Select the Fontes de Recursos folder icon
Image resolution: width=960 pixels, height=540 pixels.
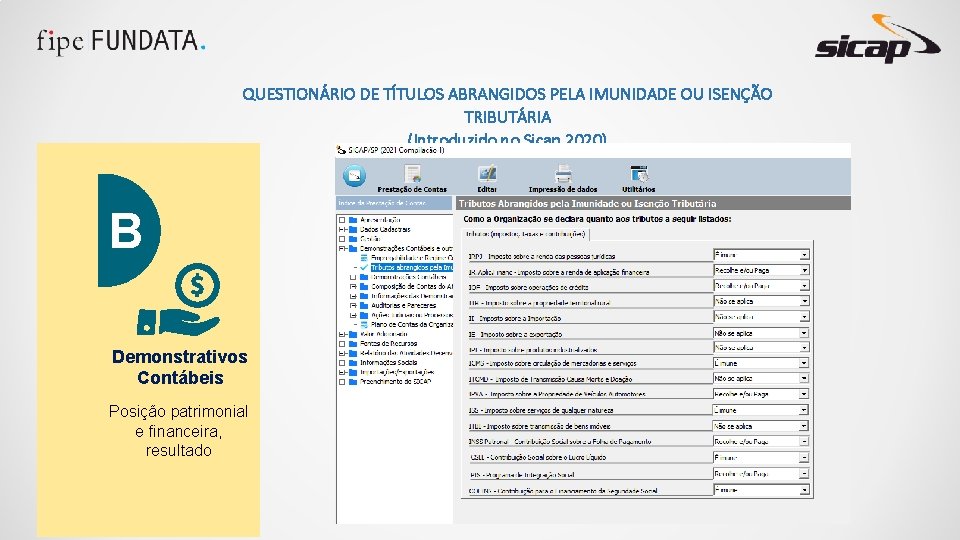click(x=353, y=344)
